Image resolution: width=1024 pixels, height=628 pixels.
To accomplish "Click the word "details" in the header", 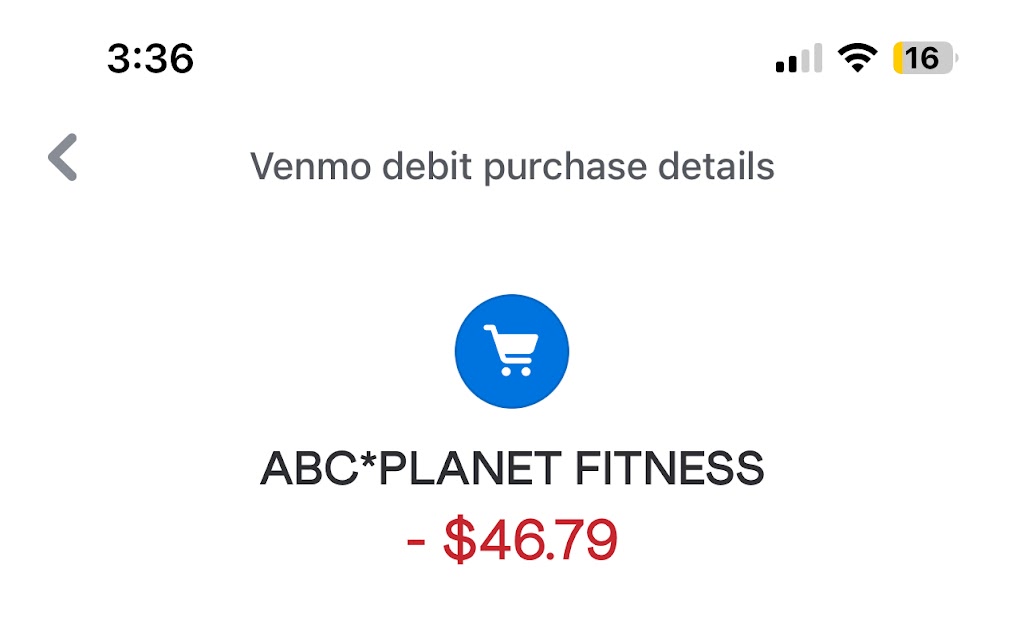I will pos(716,166).
